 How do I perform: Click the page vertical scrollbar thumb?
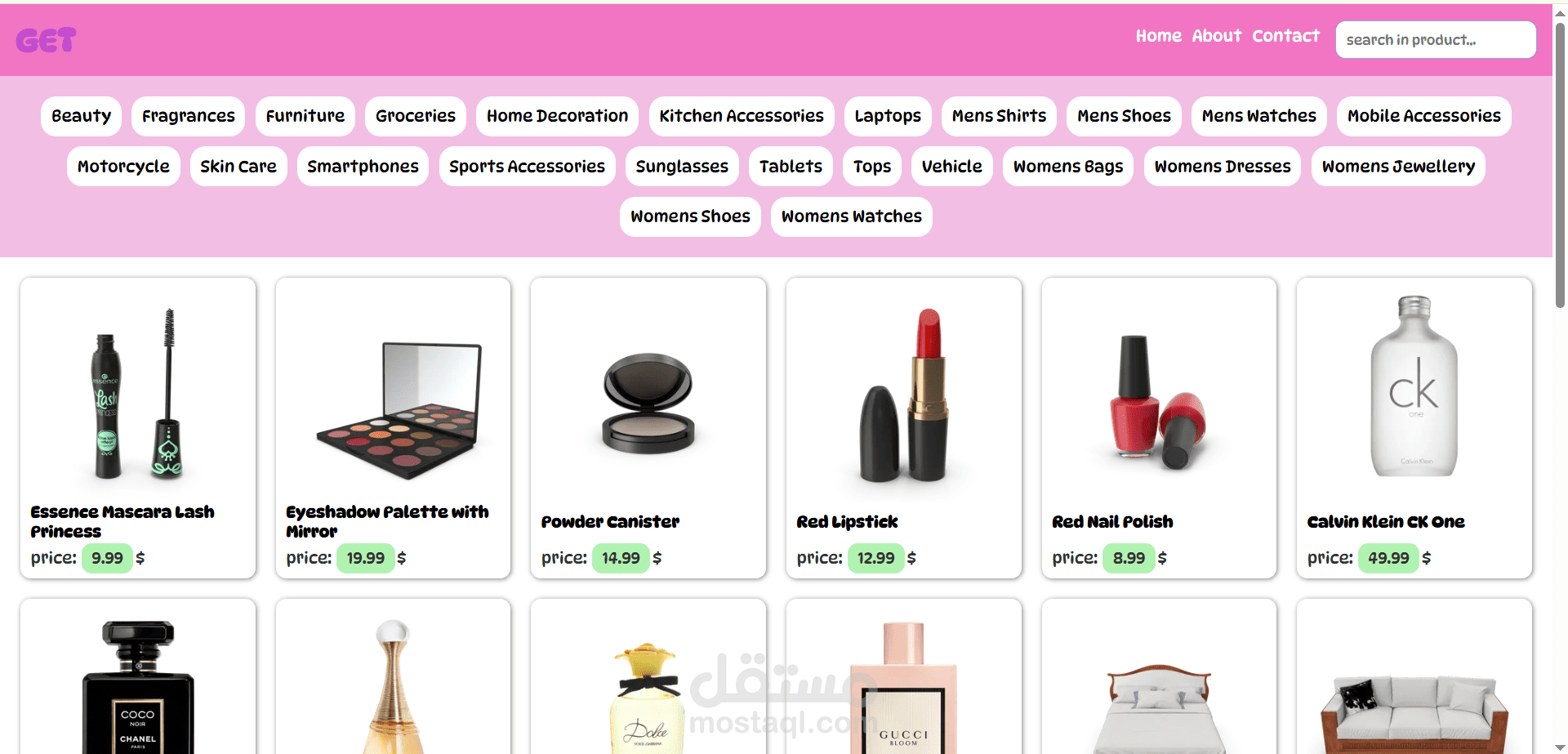[x=1560, y=163]
